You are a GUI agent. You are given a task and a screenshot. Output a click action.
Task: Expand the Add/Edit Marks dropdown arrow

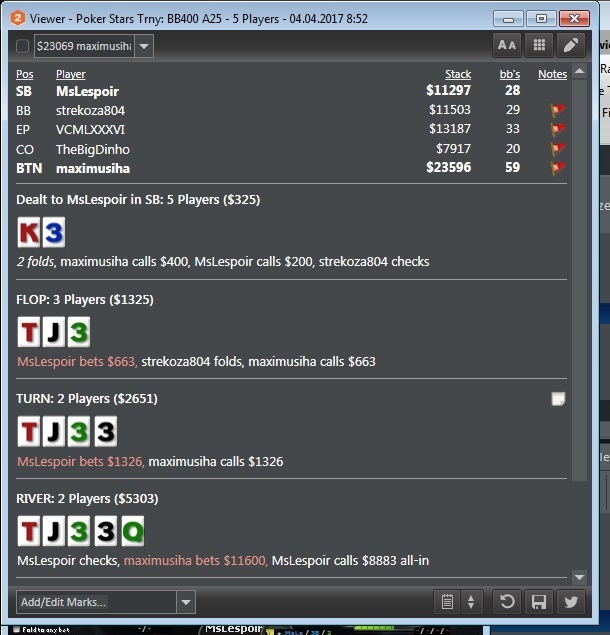tap(186, 602)
